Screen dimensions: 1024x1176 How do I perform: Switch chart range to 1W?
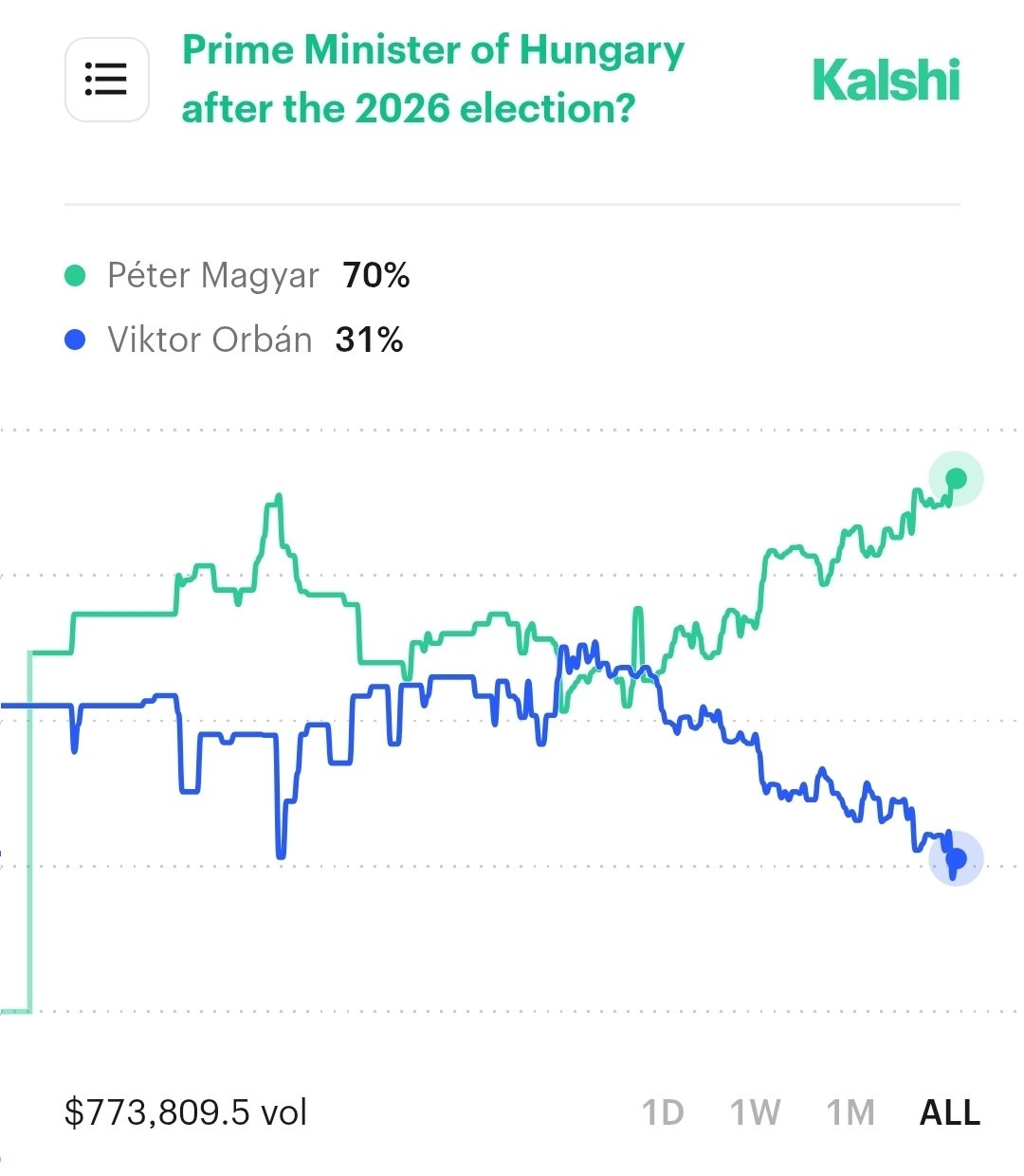[755, 1112]
